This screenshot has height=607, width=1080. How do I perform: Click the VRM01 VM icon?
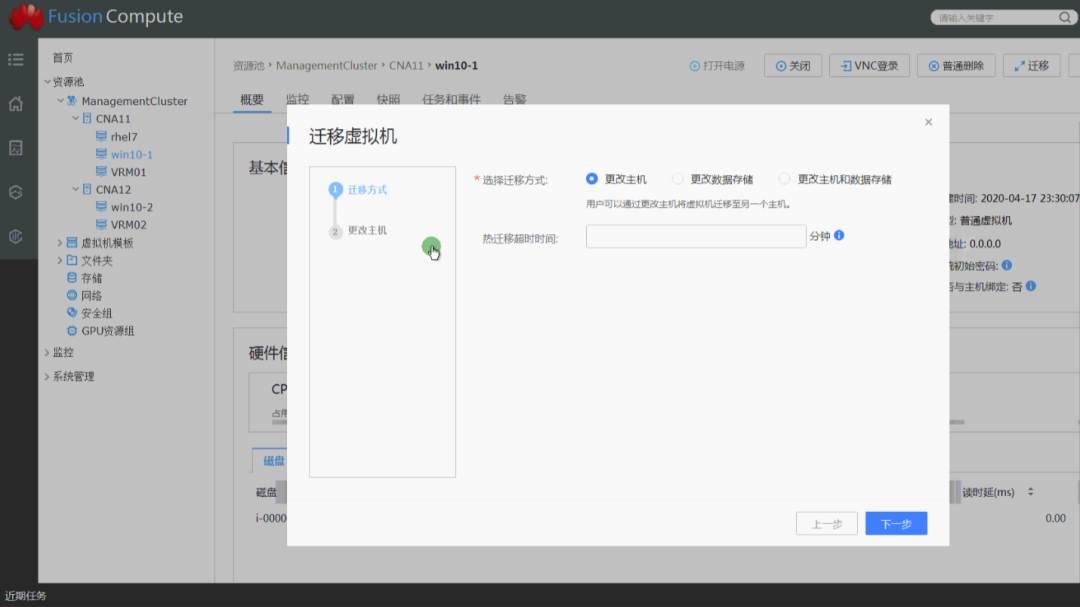click(x=101, y=172)
